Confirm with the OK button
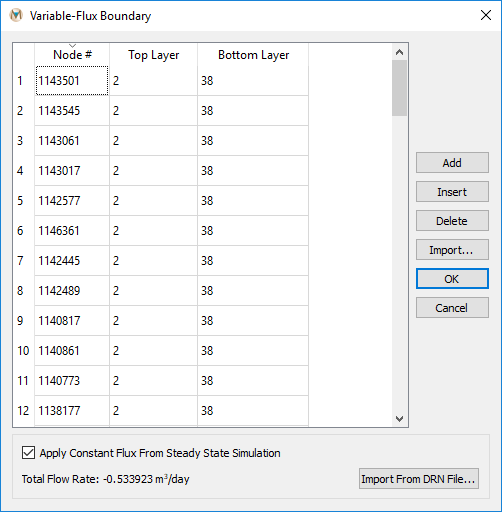Viewport: 502px width, 512px height. [x=452, y=279]
